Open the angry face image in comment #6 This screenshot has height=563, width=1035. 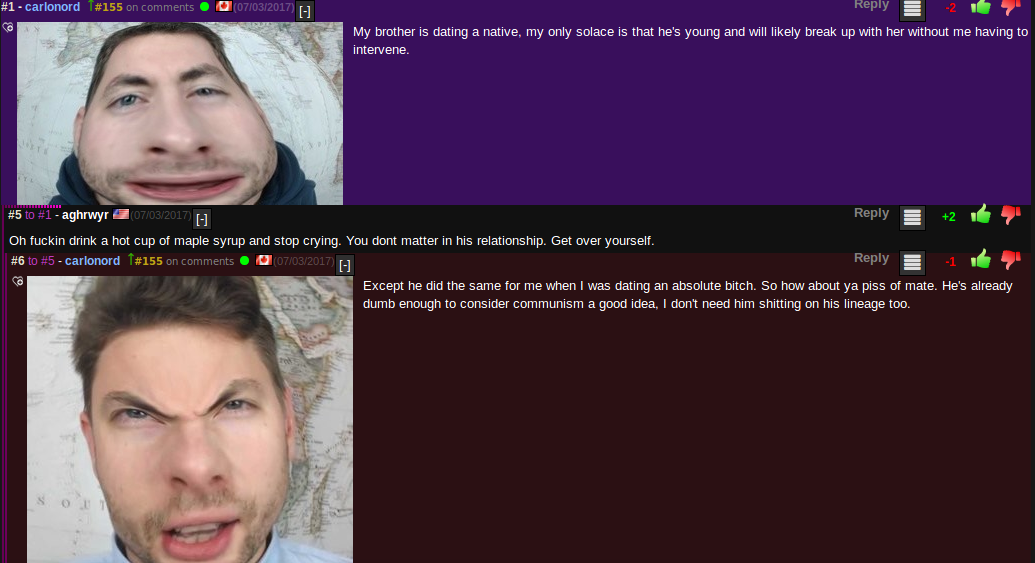pos(190,419)
